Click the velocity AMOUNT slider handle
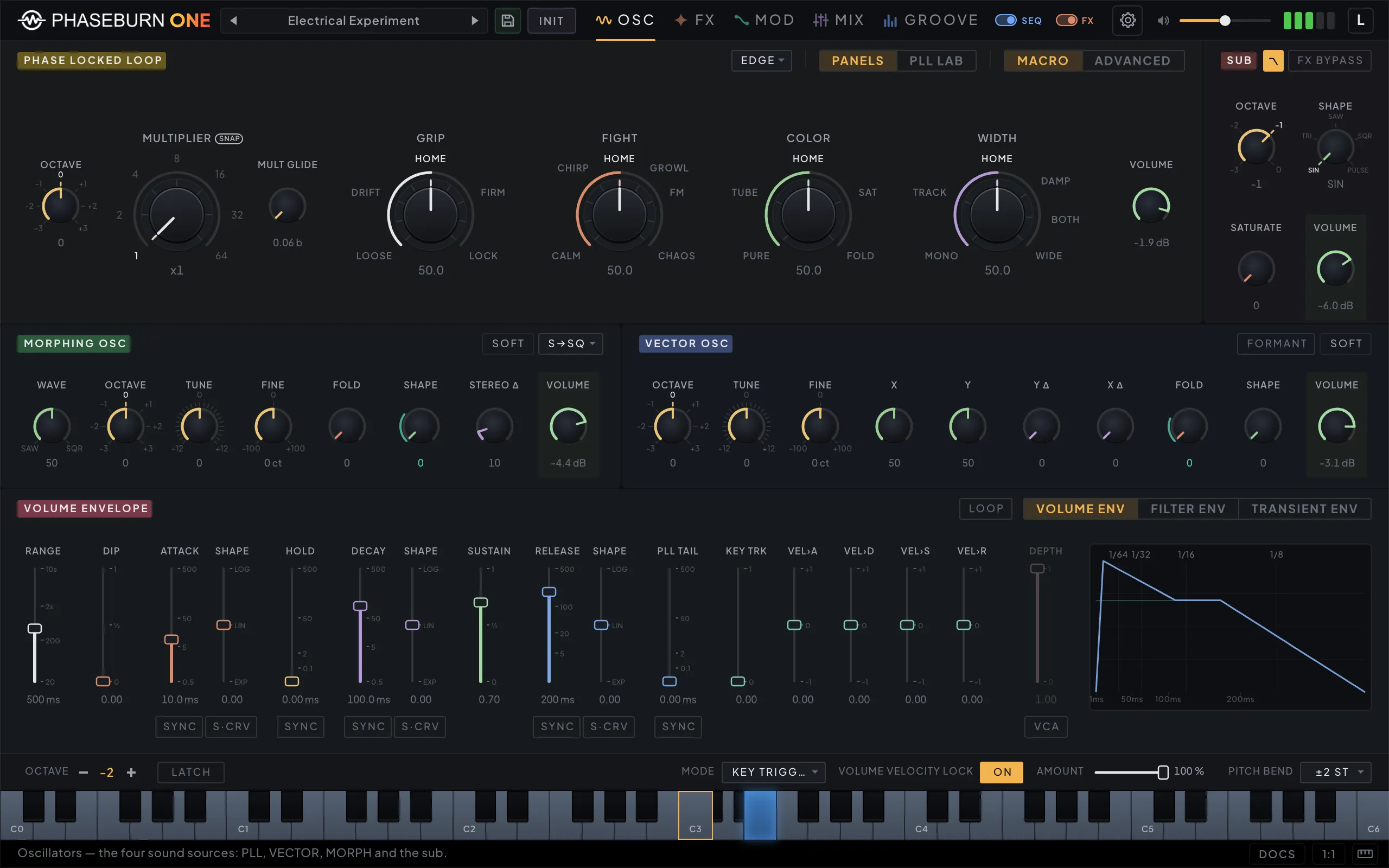Image resolution: width=1389 pixels, height=868 pixels. (x=1163, y=772)
